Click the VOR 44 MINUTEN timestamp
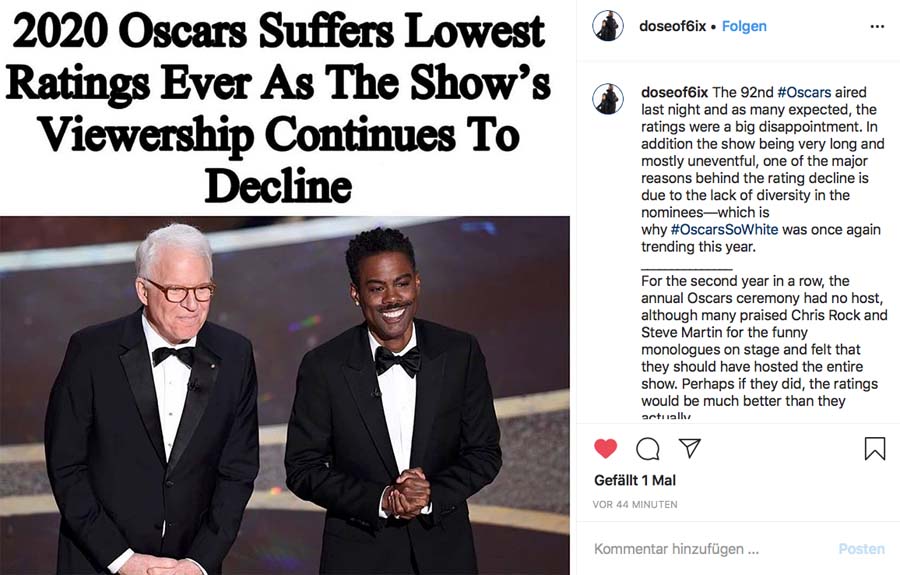Viewport: 900px width, 575px height. point(635,504)
